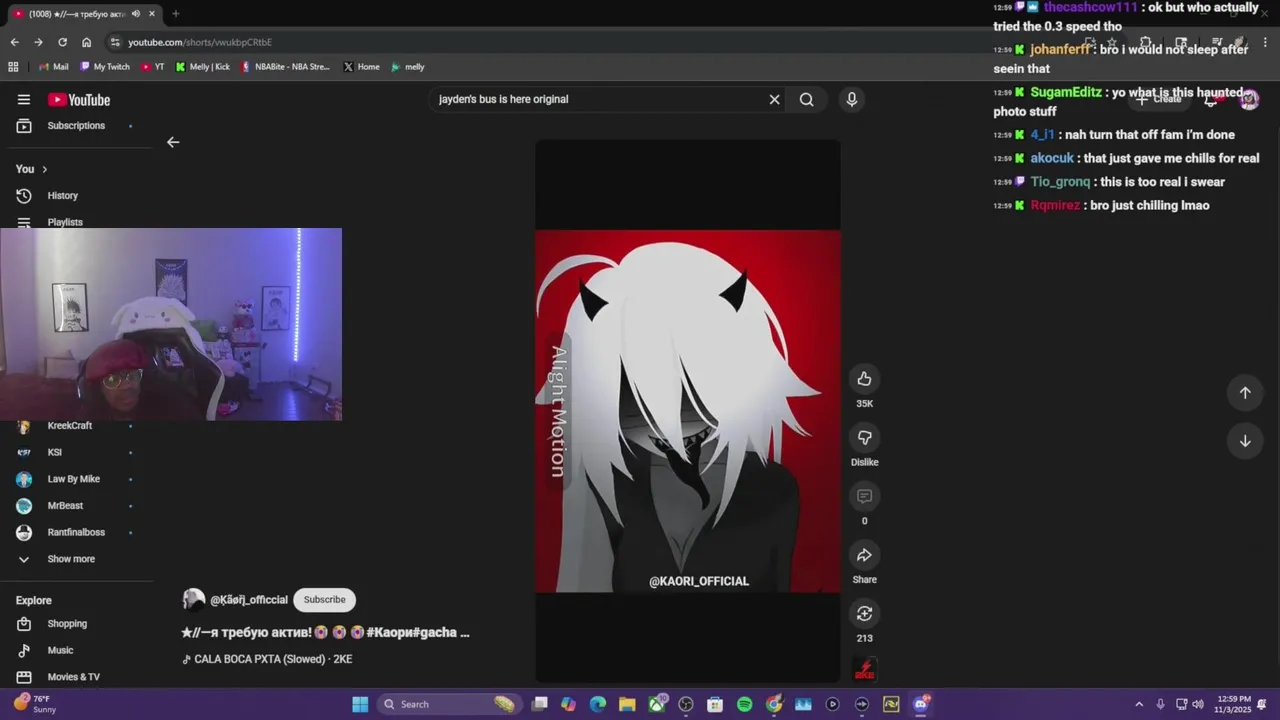Dislike the Short video
Image resolution: width=1280 pixels, height=720 pixels.
coord(865,437)
